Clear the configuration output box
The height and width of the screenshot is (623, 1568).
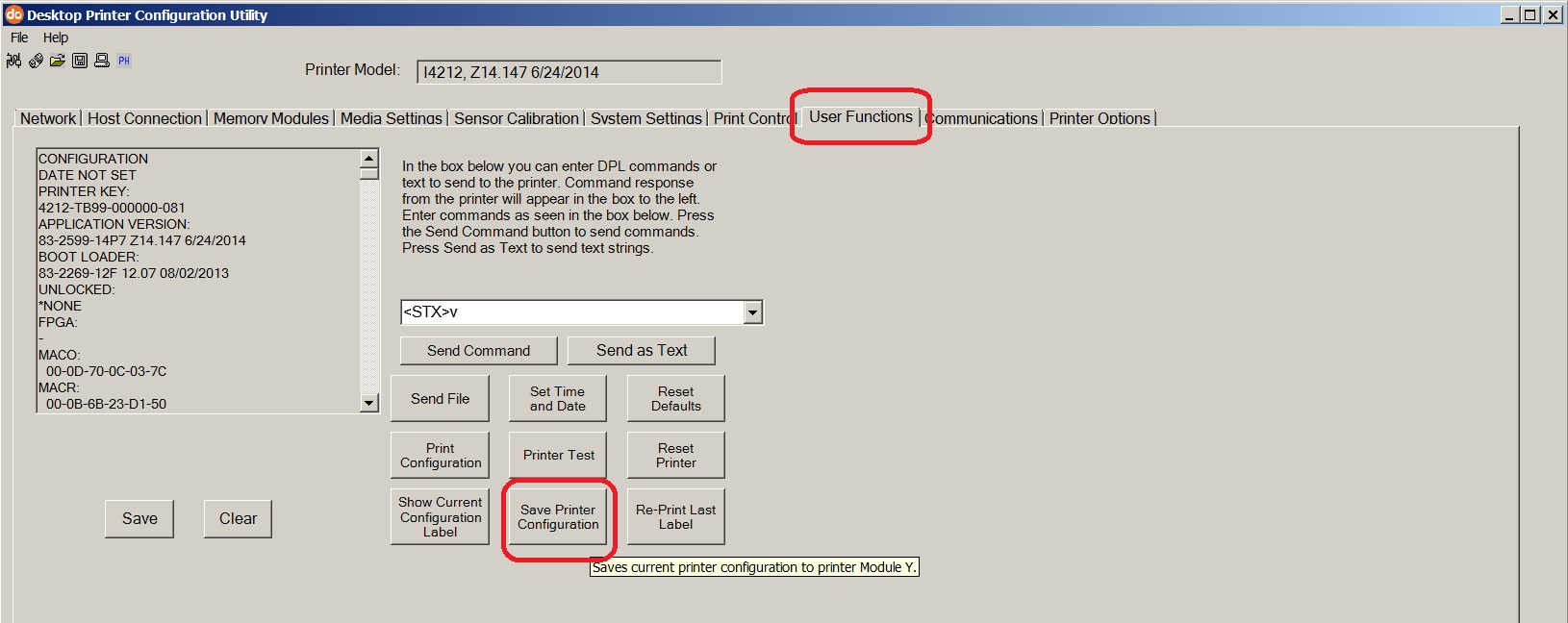[238, 518]
